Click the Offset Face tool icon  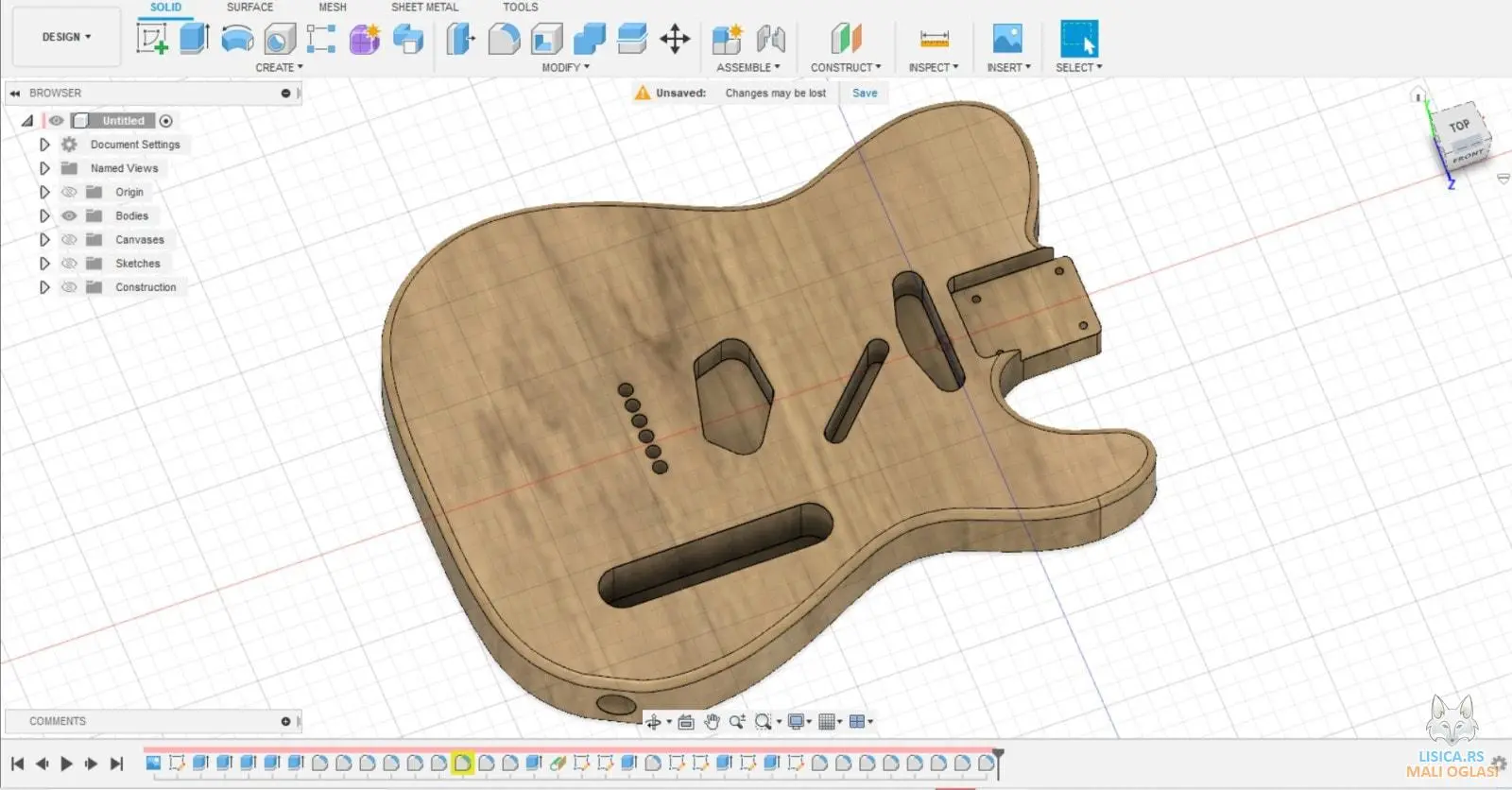point(631,39)
